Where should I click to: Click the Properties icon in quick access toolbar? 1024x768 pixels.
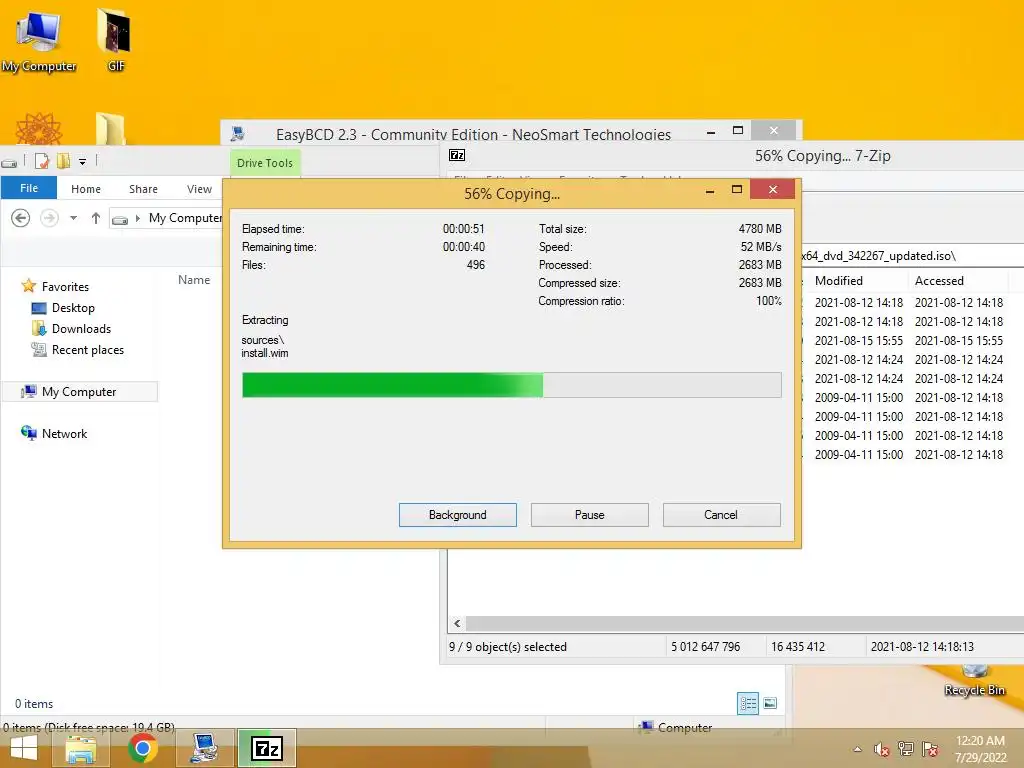click(x=42, y=161)
